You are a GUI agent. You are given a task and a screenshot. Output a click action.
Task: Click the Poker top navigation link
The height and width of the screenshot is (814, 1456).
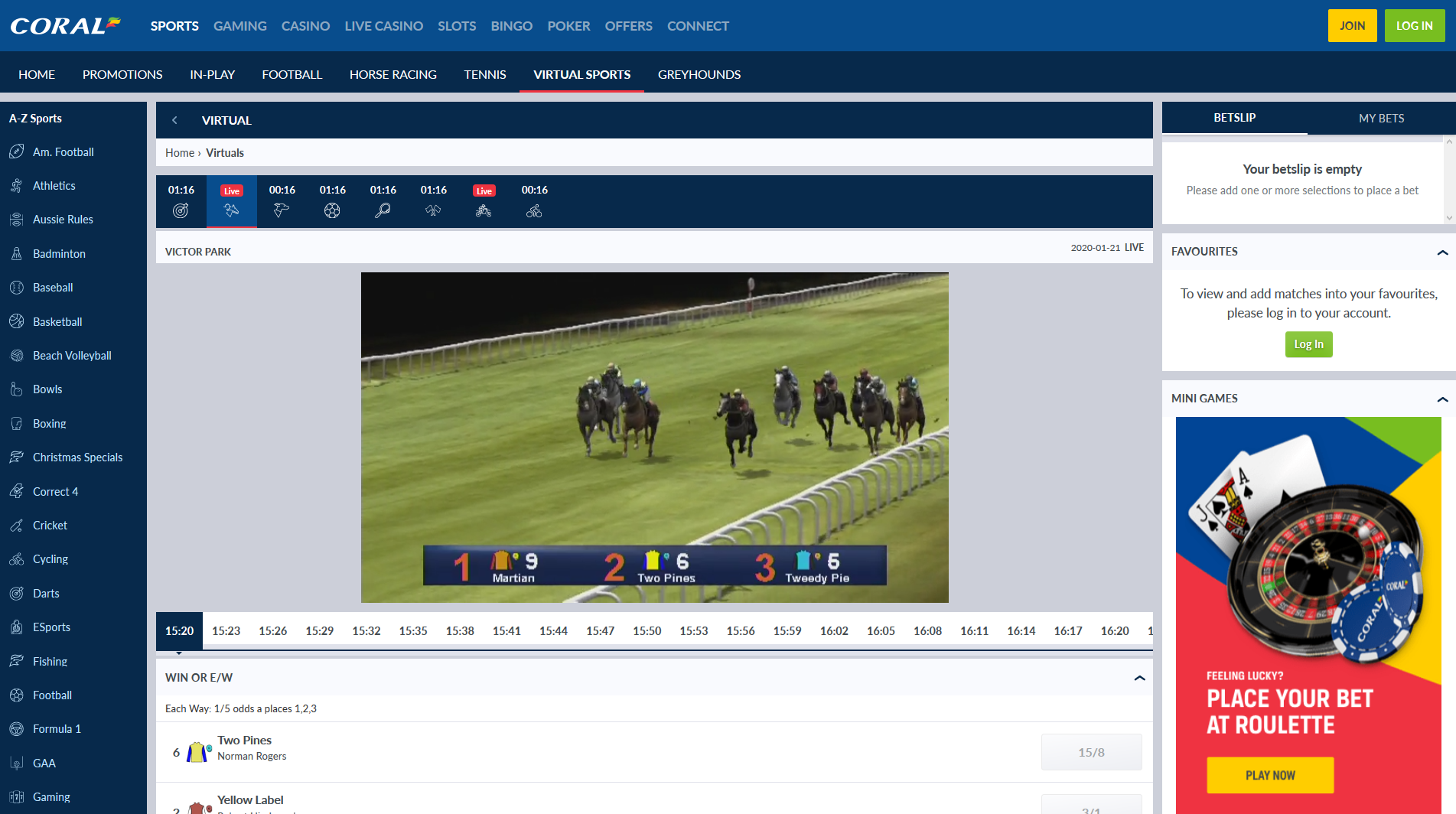568,26
